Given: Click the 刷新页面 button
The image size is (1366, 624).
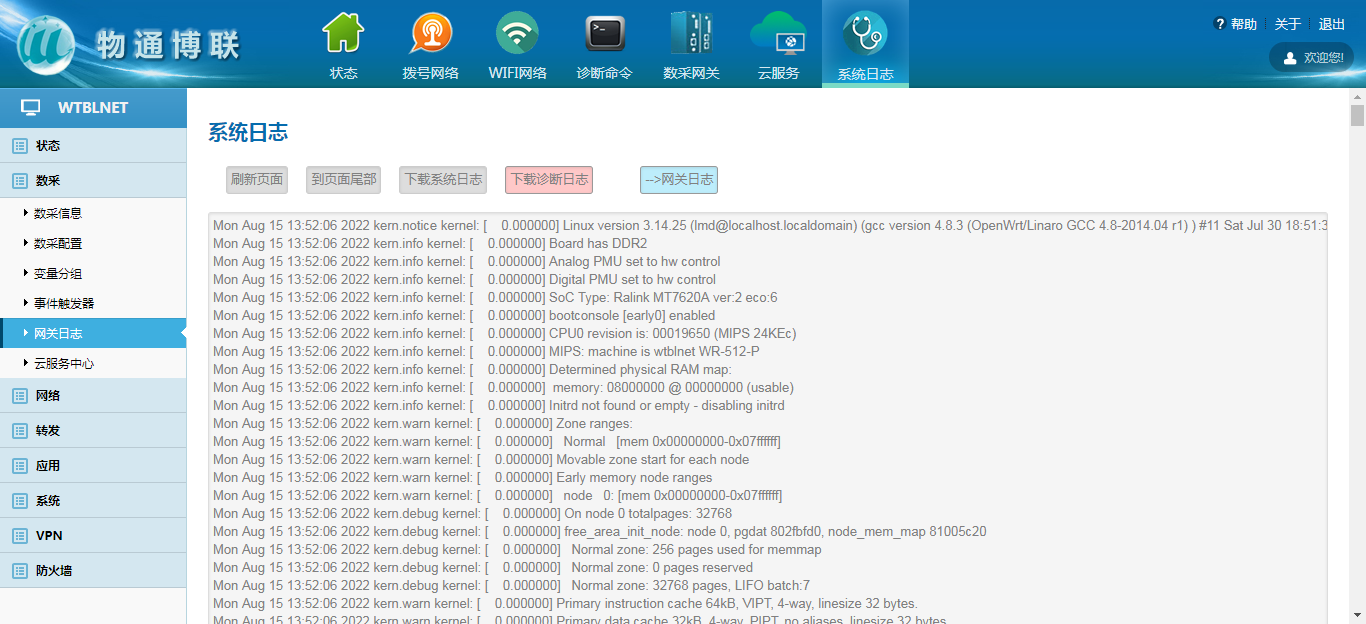Looking at the screenshot, I should tap(257, 180).
